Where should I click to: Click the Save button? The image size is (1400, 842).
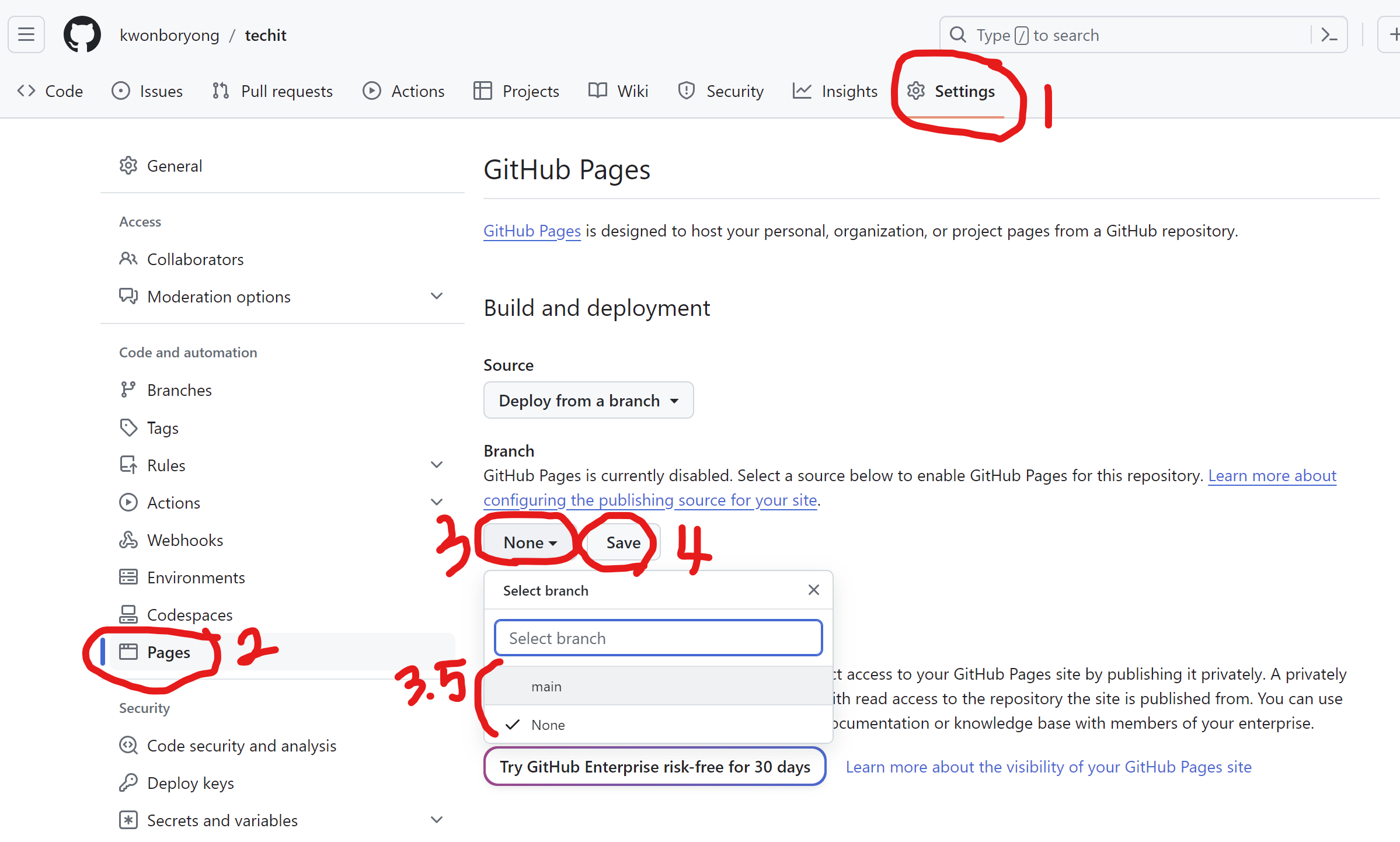pyautogui.click(x=623, y=542)
